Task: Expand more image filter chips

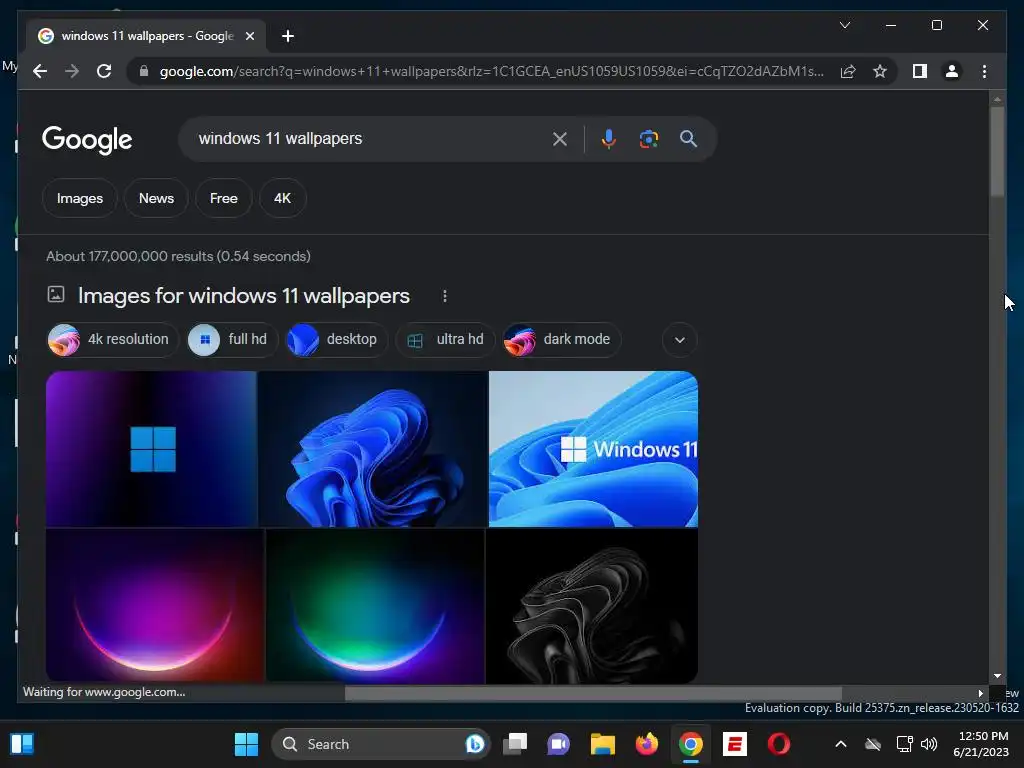Action: tap(680, 340)
